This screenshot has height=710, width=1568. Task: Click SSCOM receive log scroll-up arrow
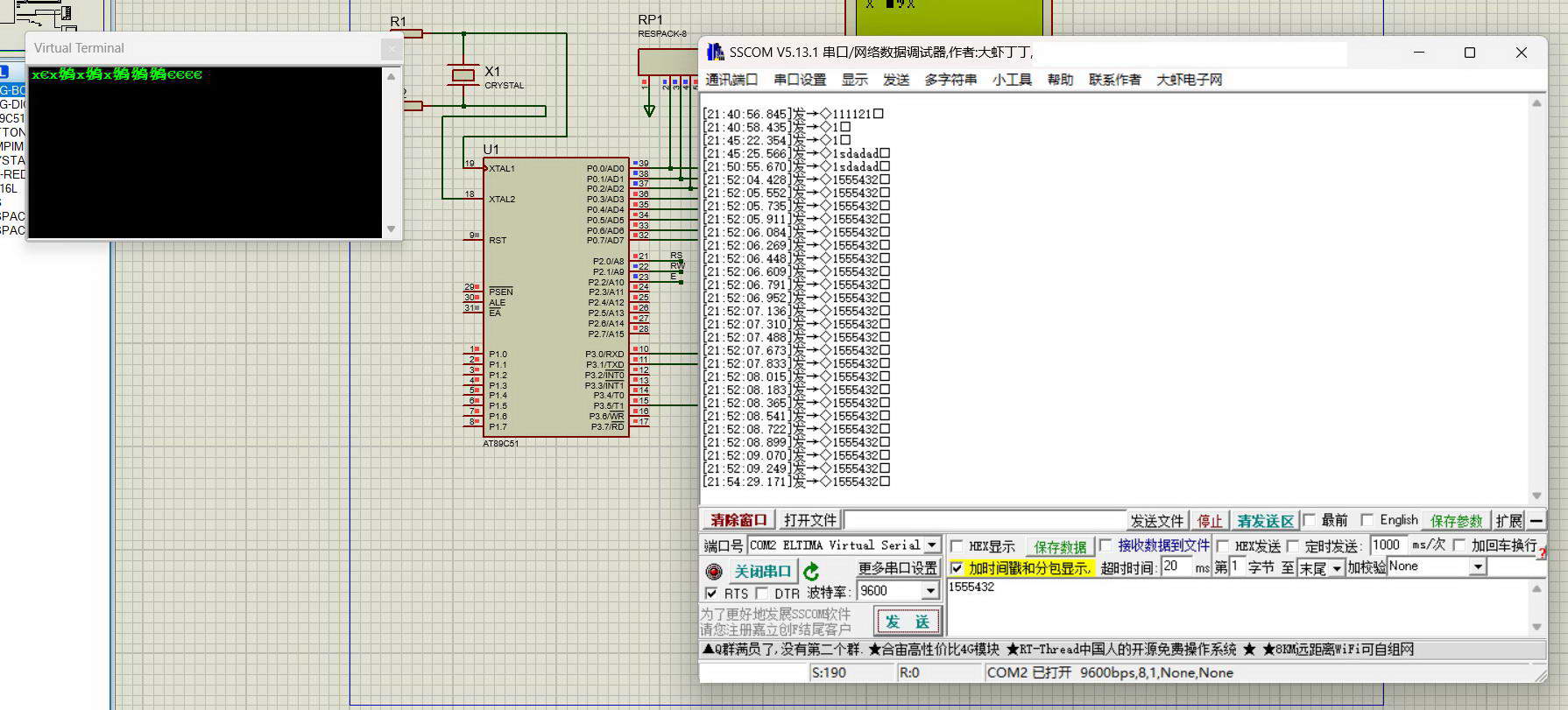tap(1536, 103)
